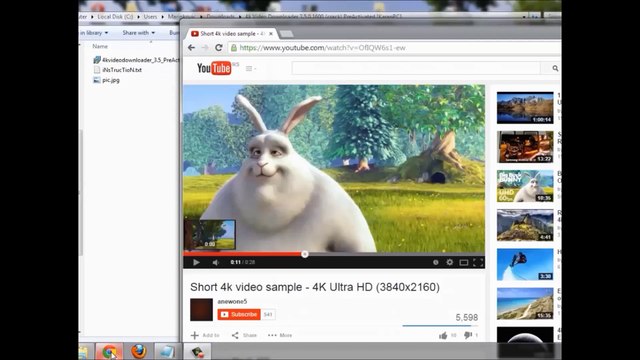Image resolution: width=640 pixels, height=360 pixels.
Task: Select pic.jpg in Explorer window
Action: [x=107, y=80]
